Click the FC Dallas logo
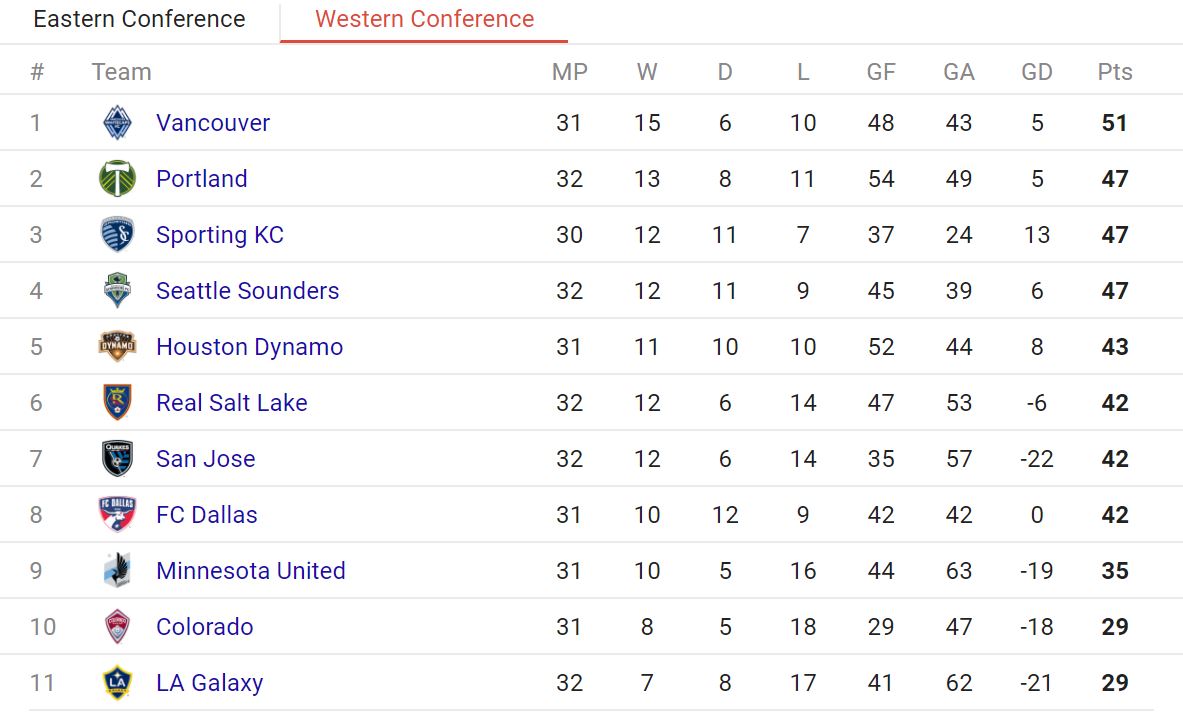 [x=118, y=514]
